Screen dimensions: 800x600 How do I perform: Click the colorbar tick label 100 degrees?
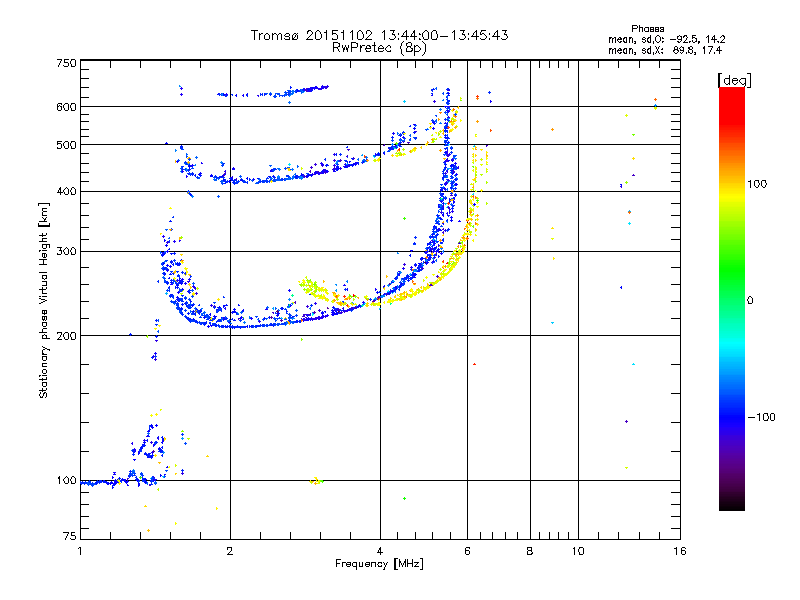pos(757,184)
